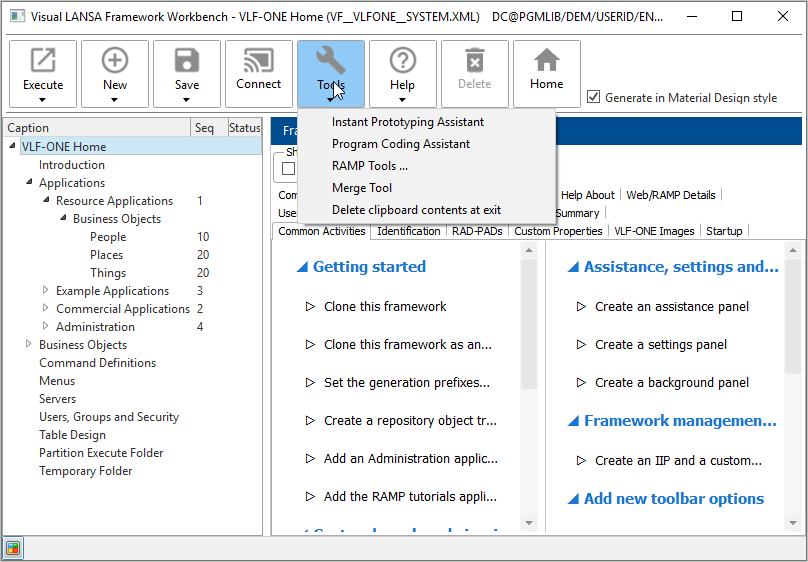808x562 pixels.
Task: Collapse the Resource Applications node
Action: 46,200
